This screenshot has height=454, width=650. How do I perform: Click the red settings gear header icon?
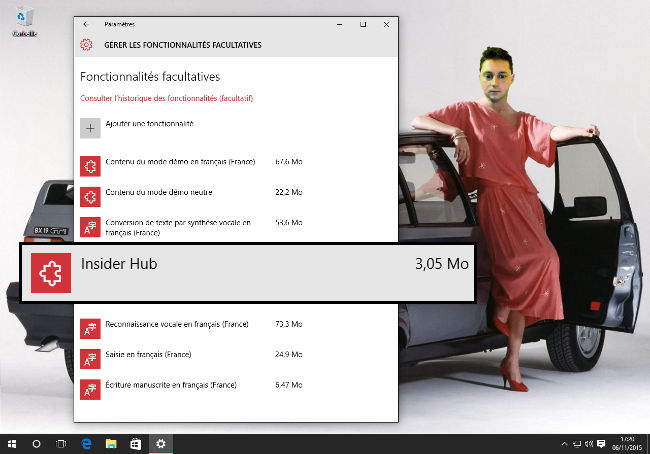tap(86, 45)
